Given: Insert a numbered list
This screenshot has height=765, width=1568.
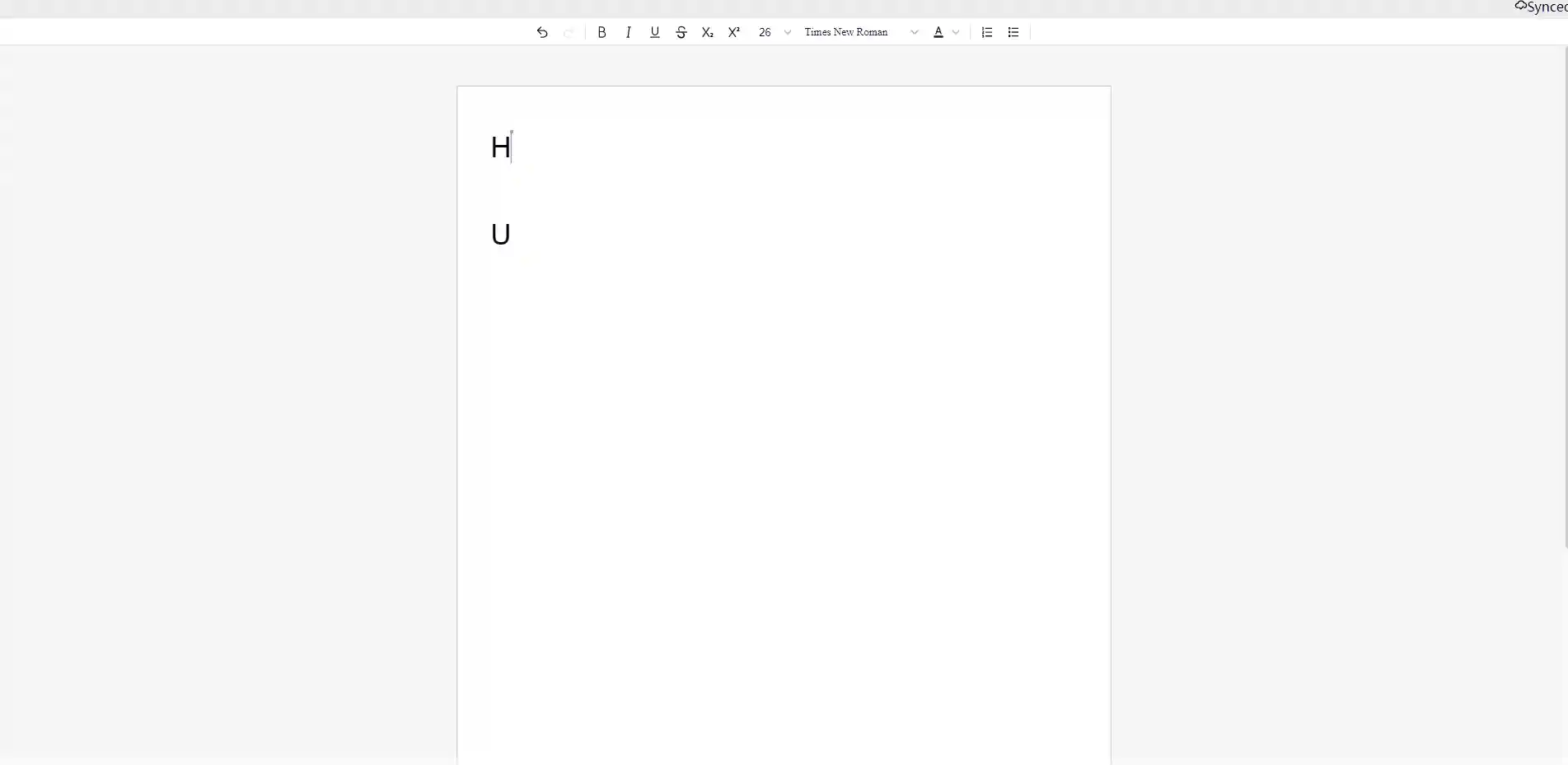Looking at the screenshot, I should (986, 32).
